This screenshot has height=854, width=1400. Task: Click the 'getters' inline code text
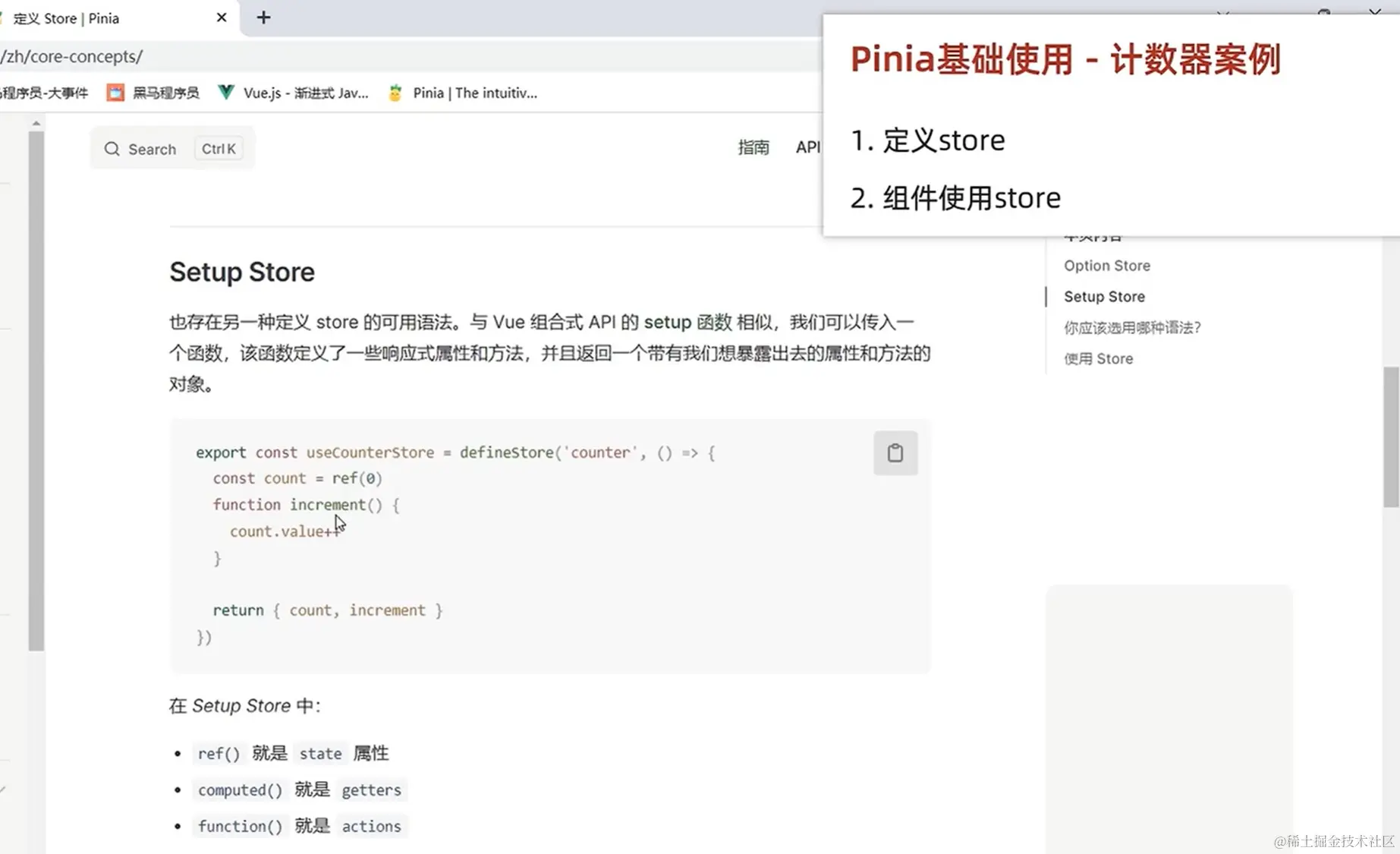click(371, 790)
